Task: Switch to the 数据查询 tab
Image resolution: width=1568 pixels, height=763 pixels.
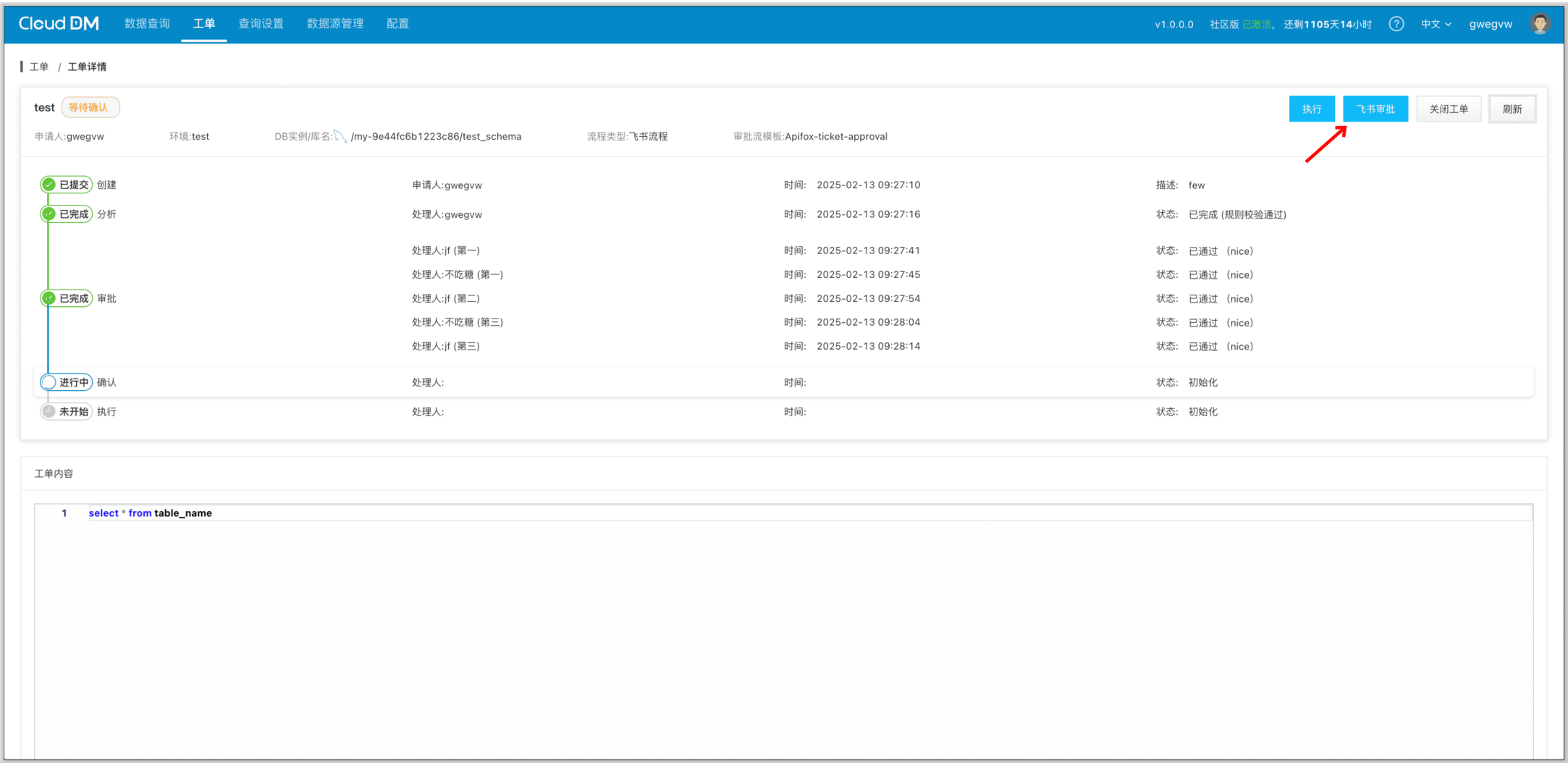Action: click(x=147, y=24)
